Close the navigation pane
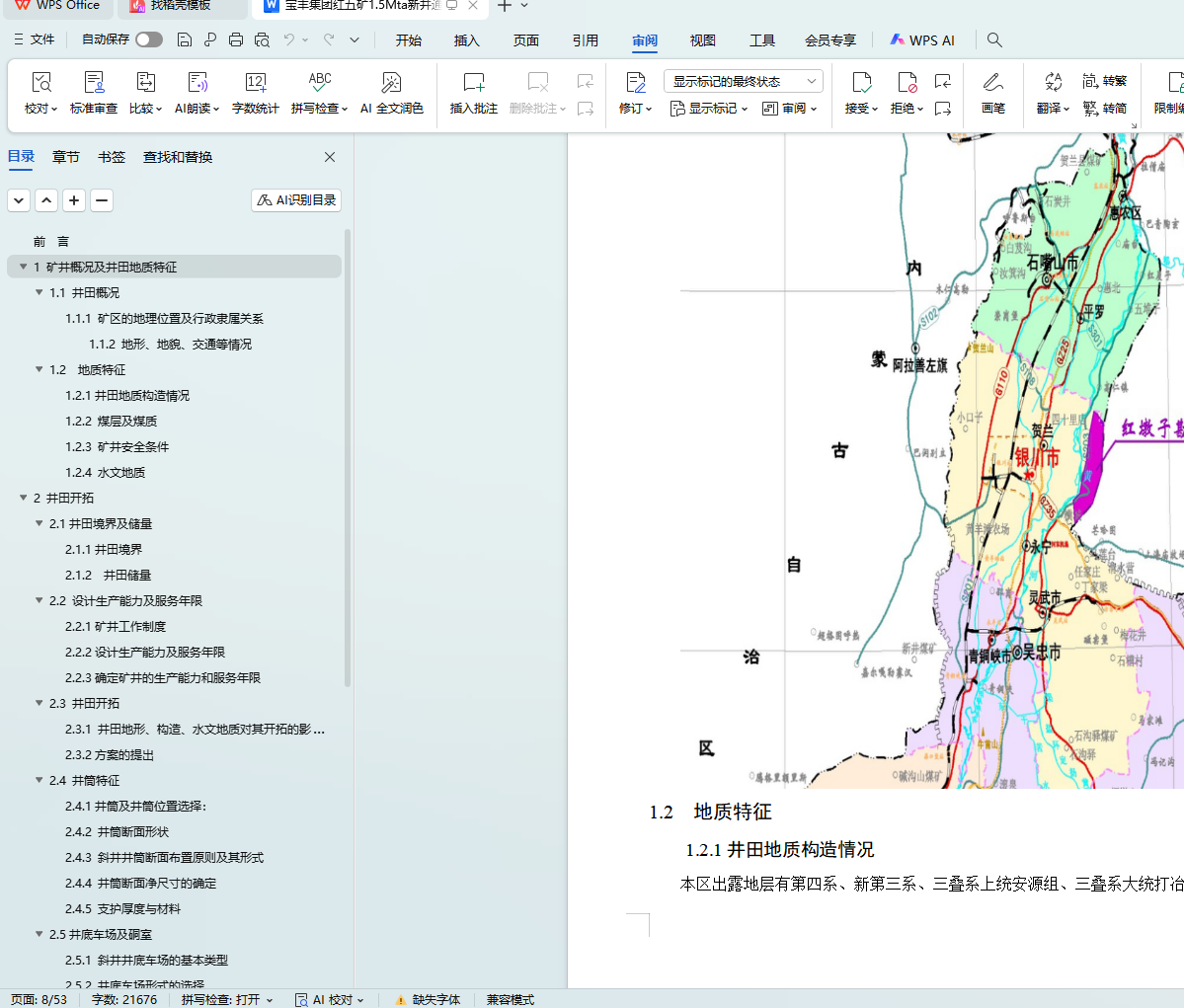The image size is (1184, 1008). pos(330,157)
